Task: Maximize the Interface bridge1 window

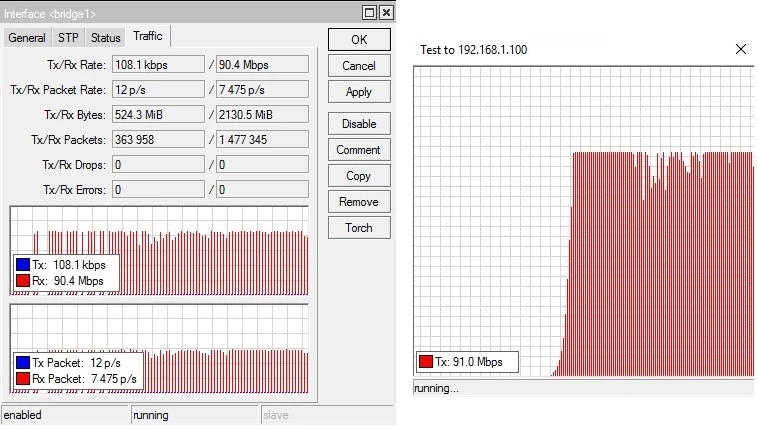Action: pyautogui.click(x=370, y=12)
